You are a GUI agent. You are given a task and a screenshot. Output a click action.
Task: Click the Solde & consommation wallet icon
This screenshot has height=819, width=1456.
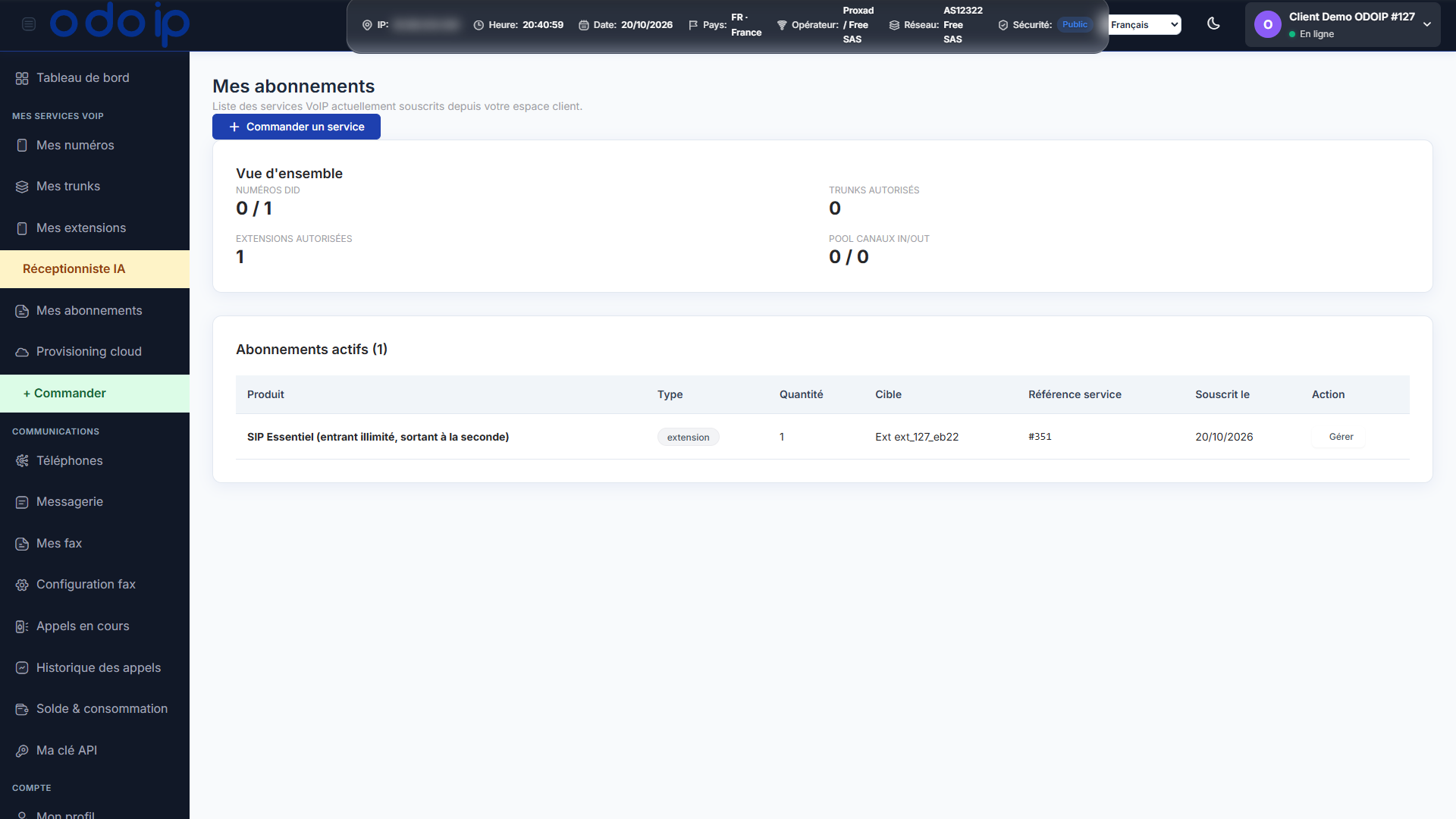(x=22, y=709)
